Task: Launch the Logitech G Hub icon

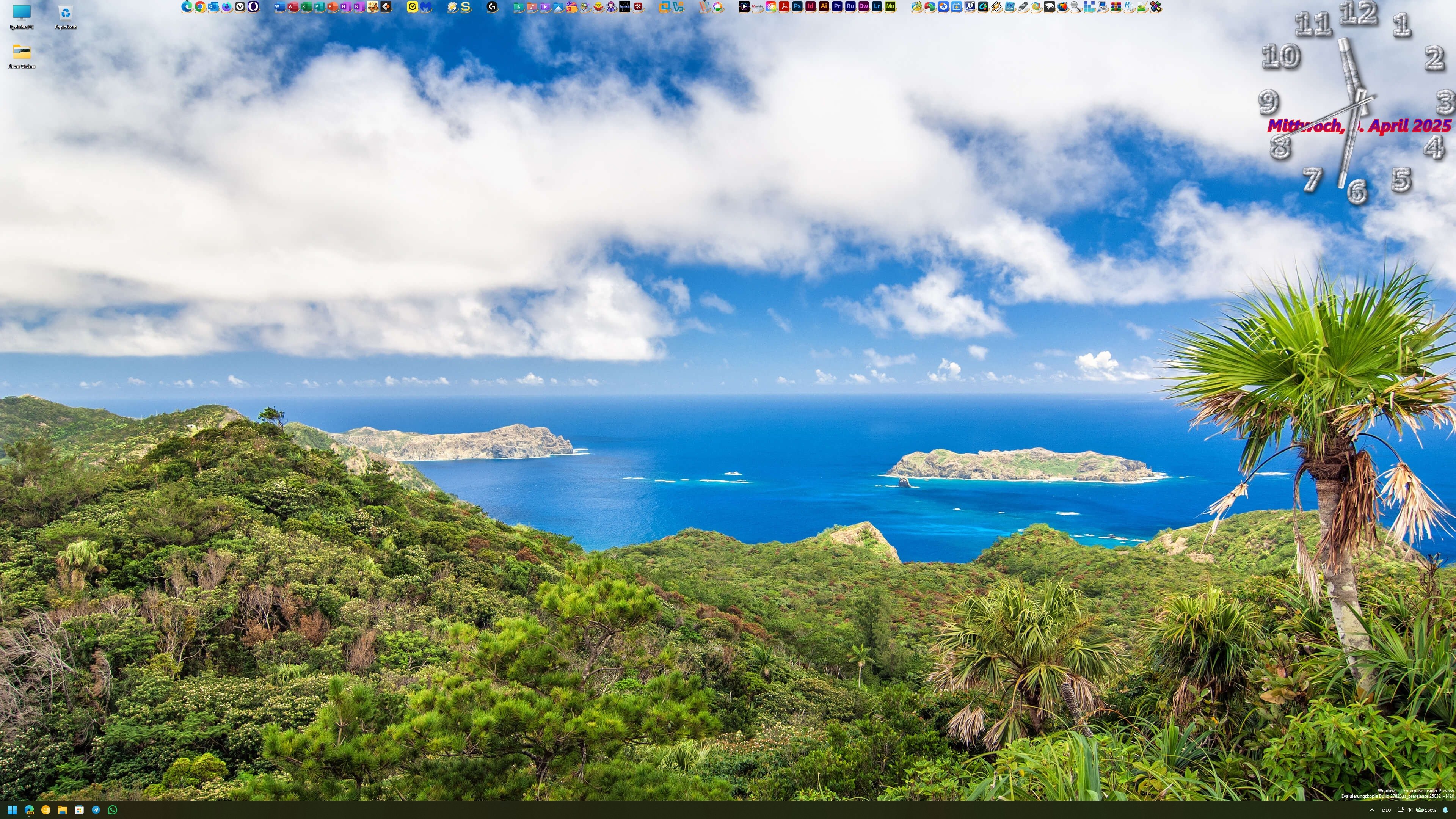Action: point(492,7)
